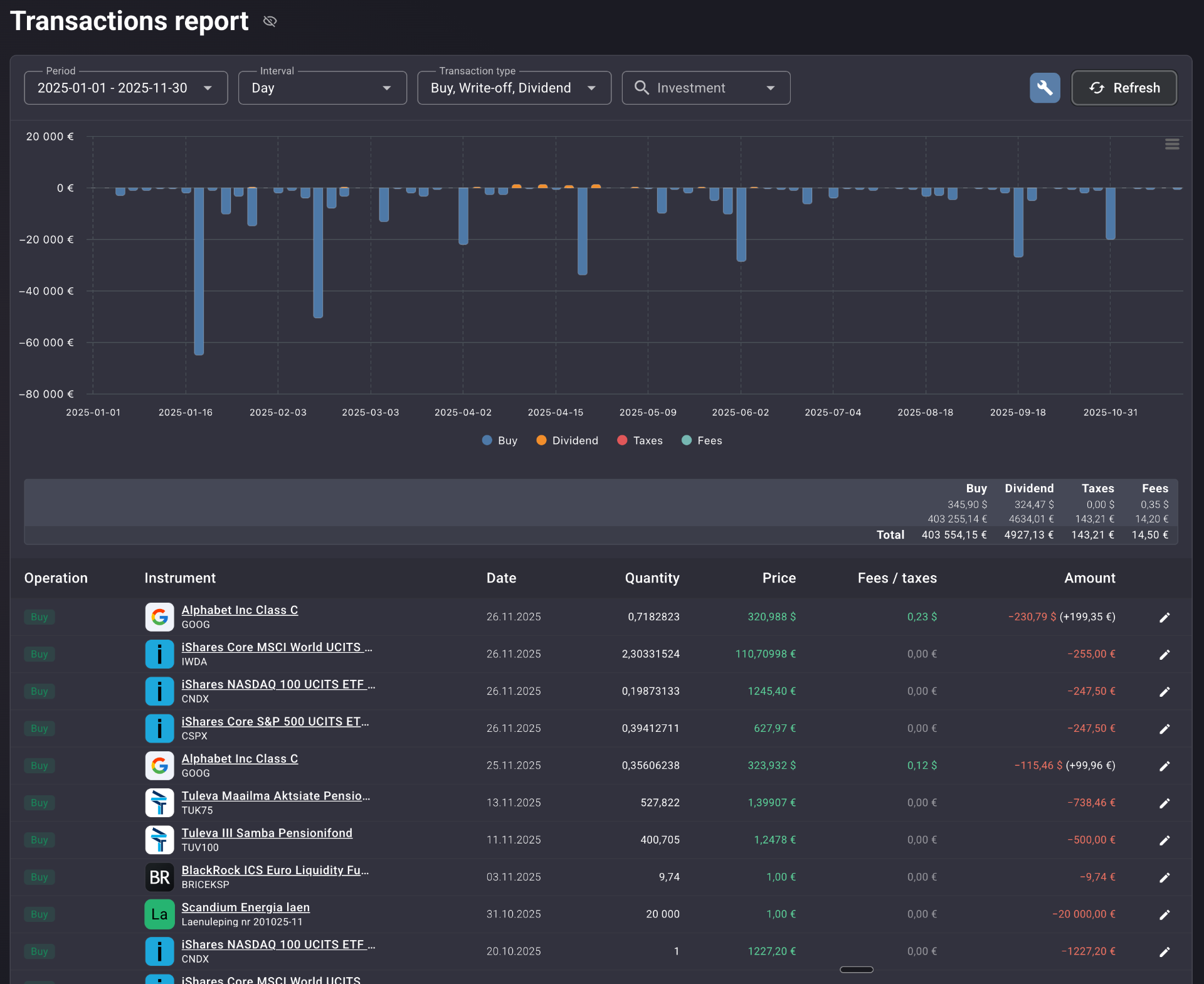Edit the IWDA 26.11.2025 transaction
The height and width of the screenshot is (984, 1204).
coord(1164,654)
